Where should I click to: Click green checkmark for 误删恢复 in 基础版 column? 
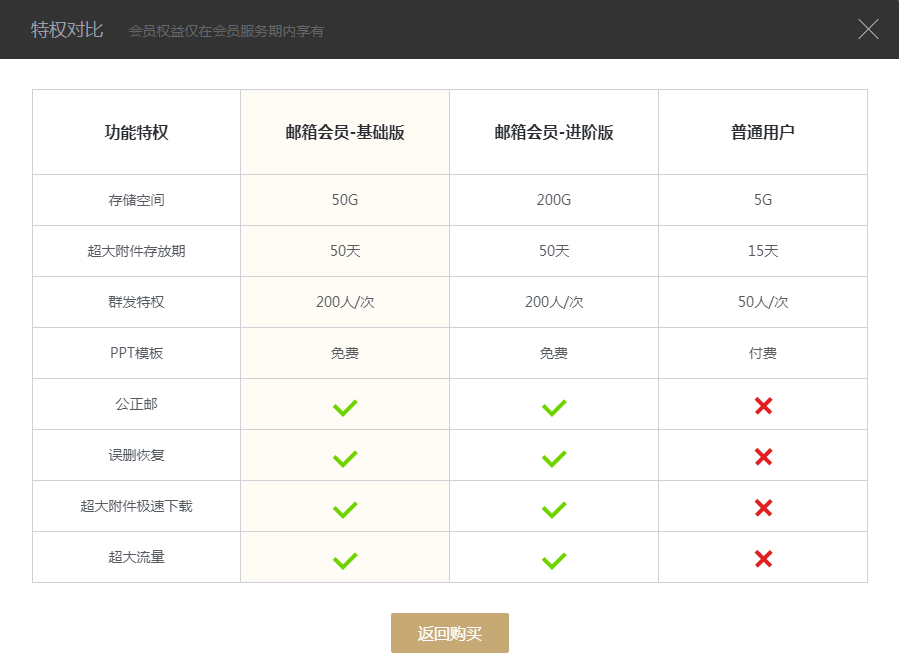tap(345, 458)
